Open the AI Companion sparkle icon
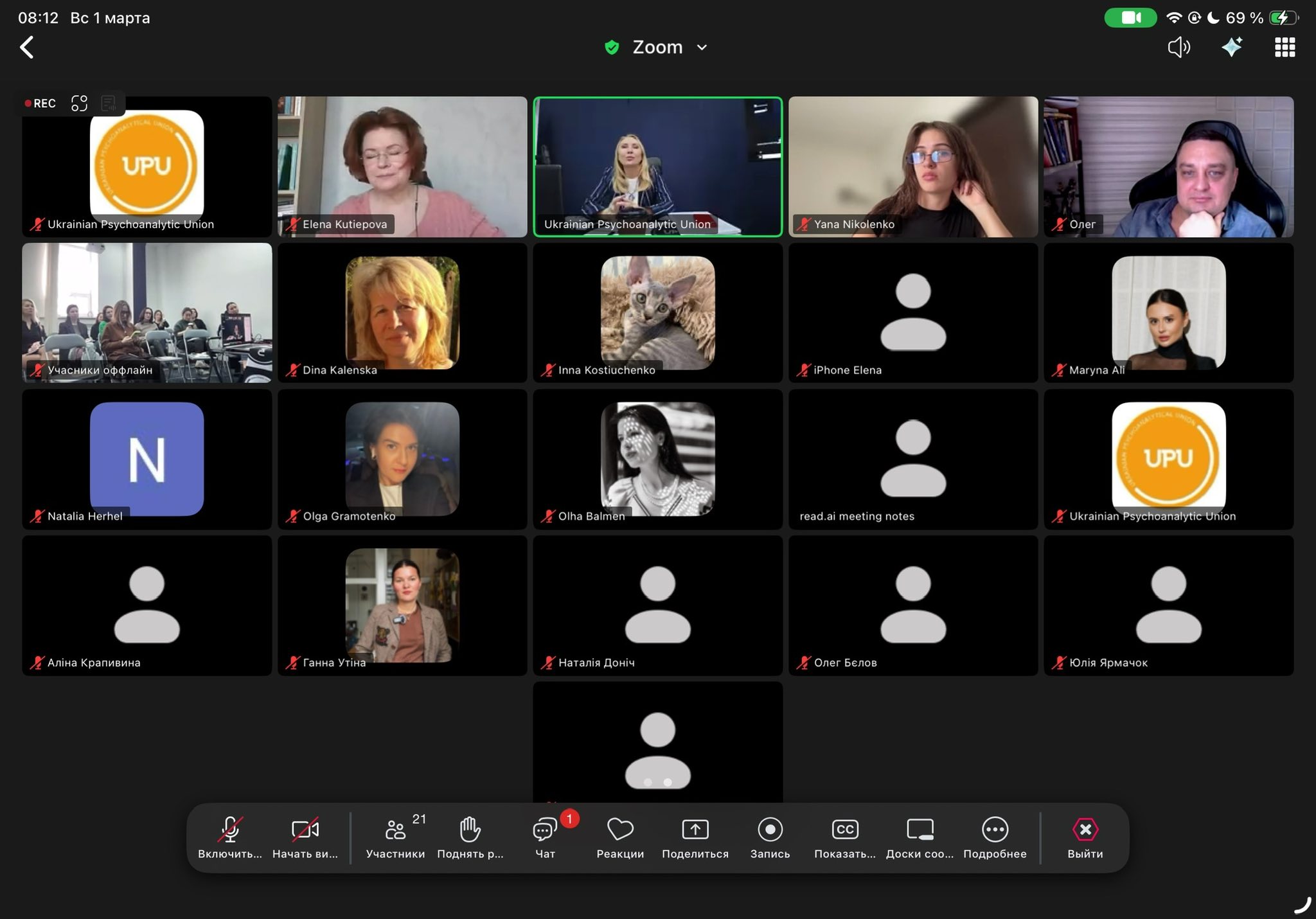 pyautogui.click(x=1231, y=47)
